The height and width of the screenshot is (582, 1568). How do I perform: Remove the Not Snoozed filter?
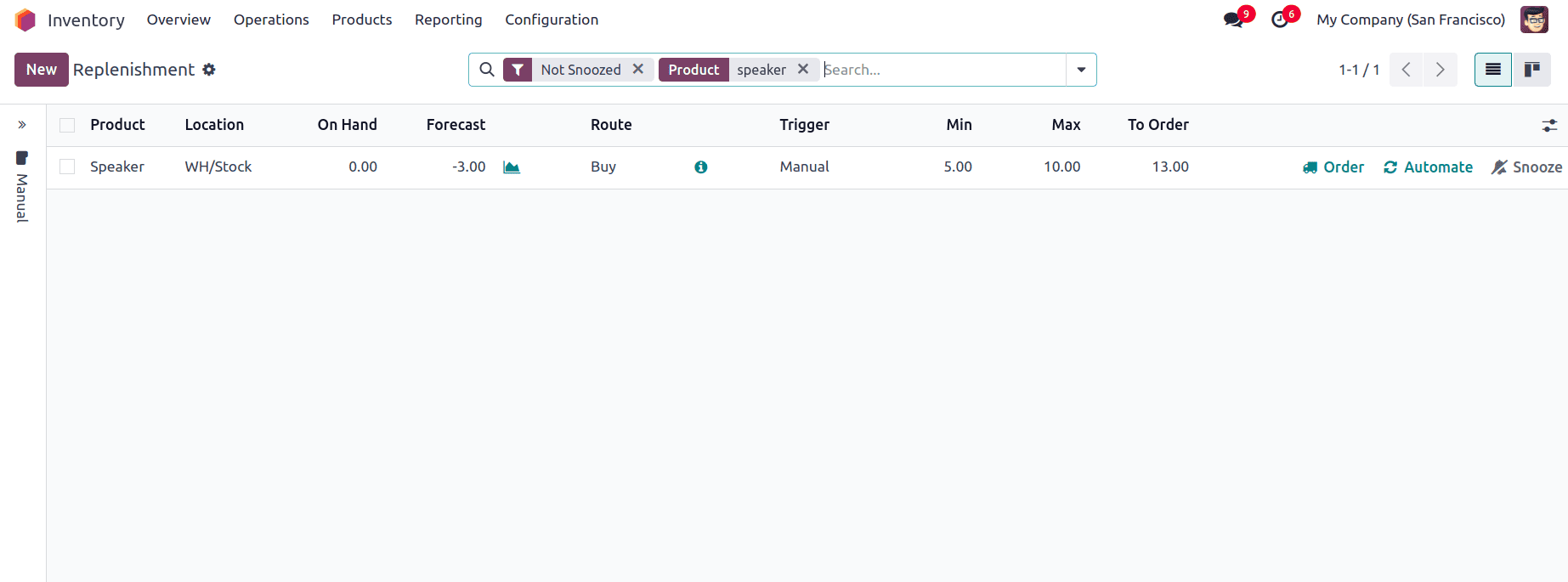click(x=638, y=69)
